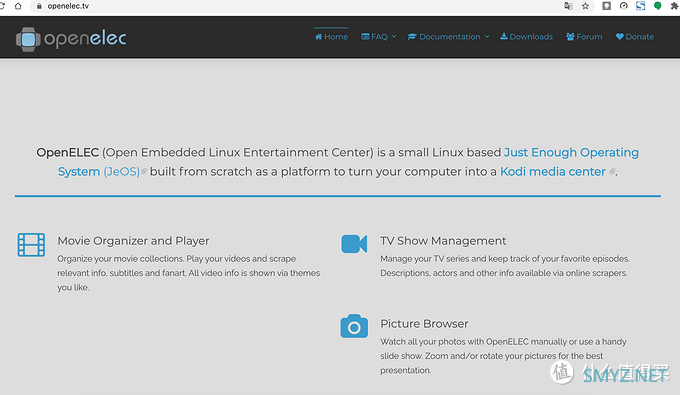Follow the Just Enough Operating System (JeOS) link
The height and width of the screenshot is (395, 680).
[x=571, y=153]
